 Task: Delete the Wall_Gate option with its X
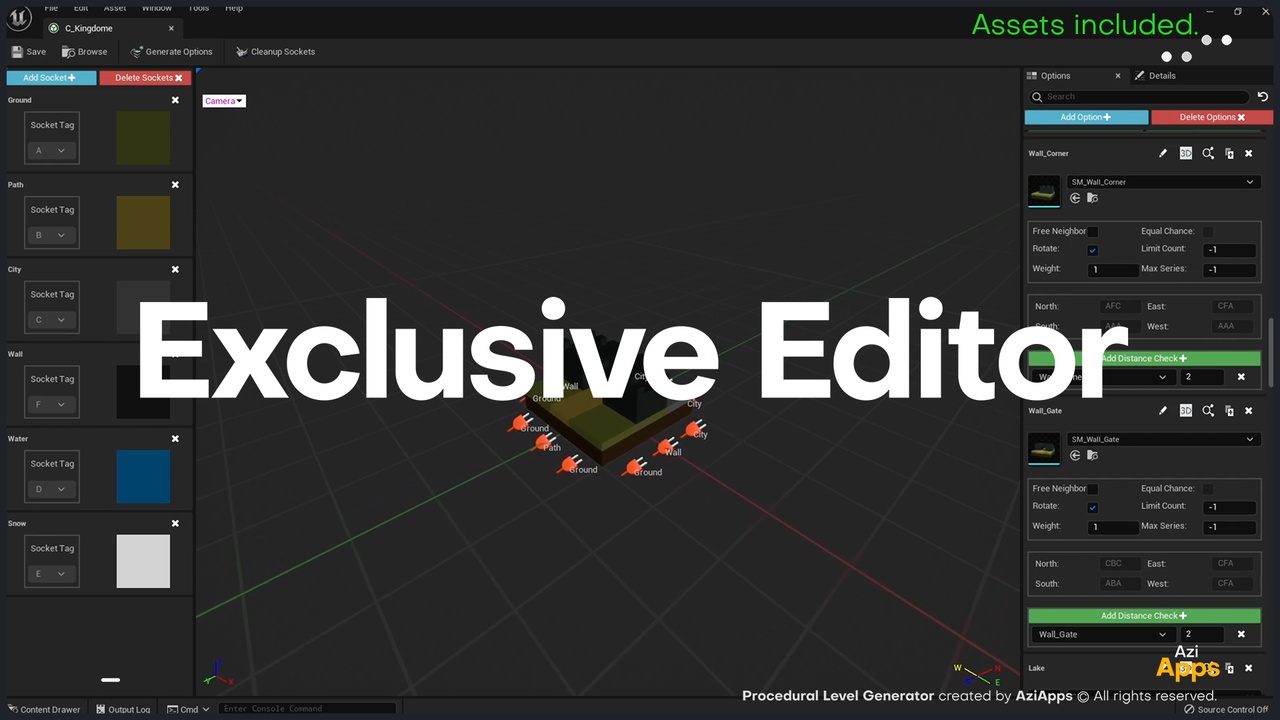(1249, 411)
